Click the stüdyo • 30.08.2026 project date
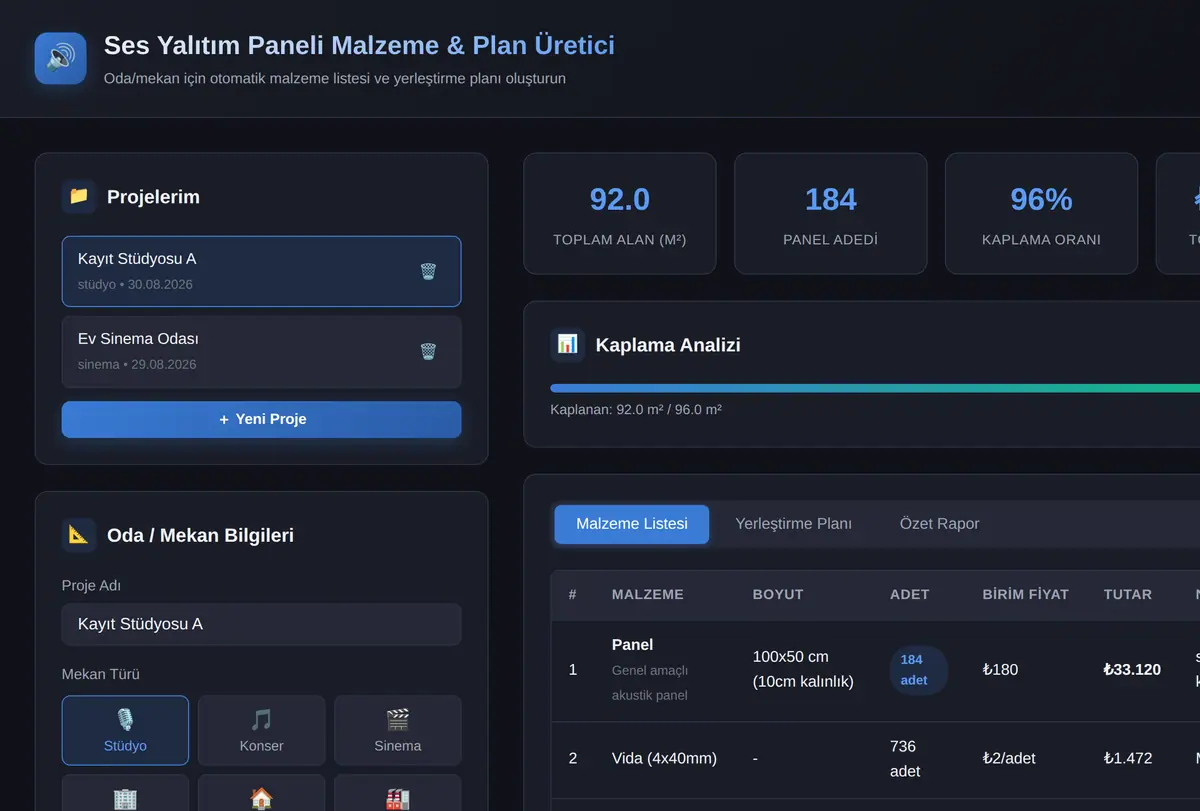1200x811 pixels. click(135, 285)
